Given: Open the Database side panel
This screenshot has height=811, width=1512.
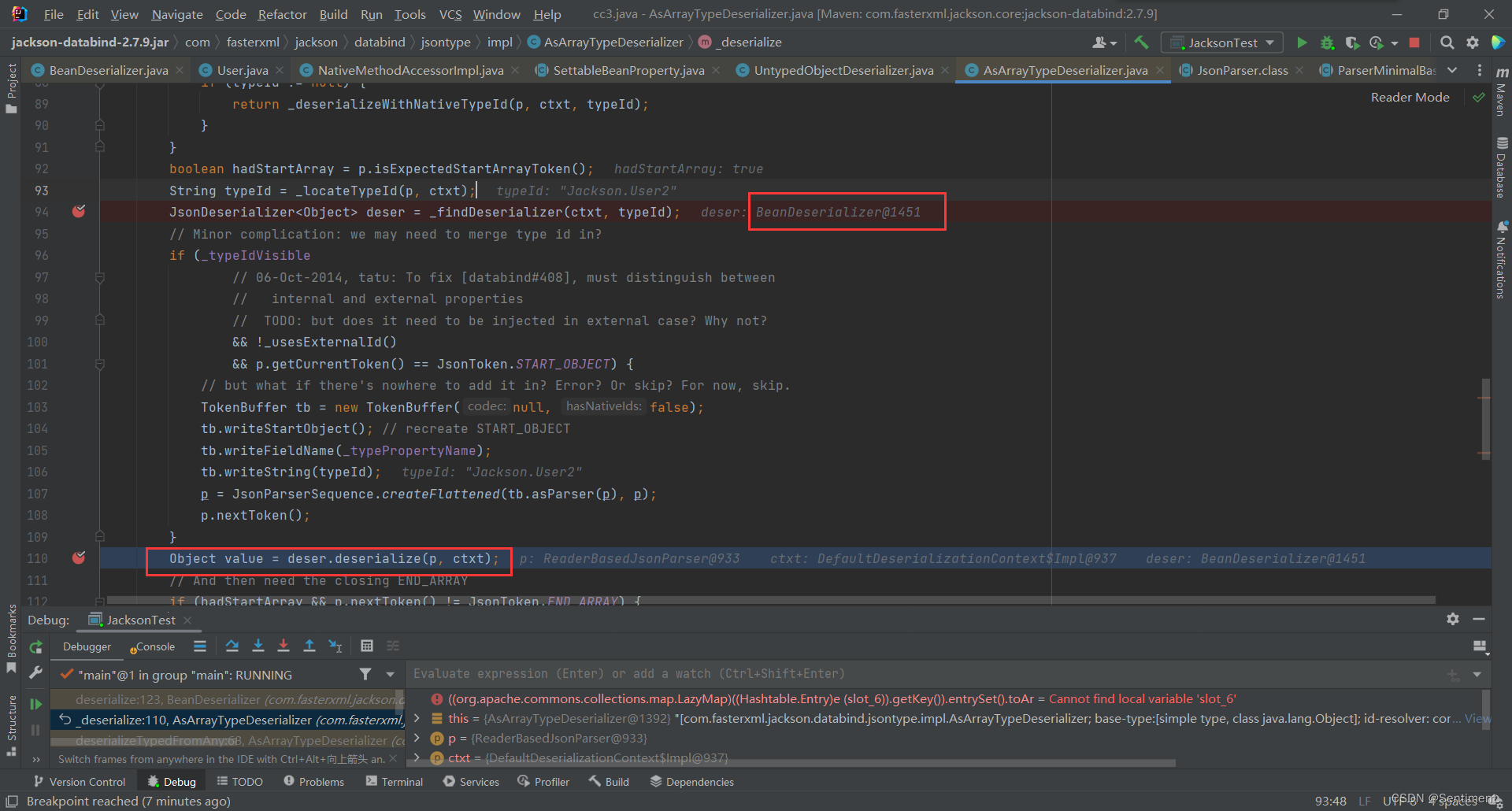Looking at the screenshot, I should point(1501,168).
